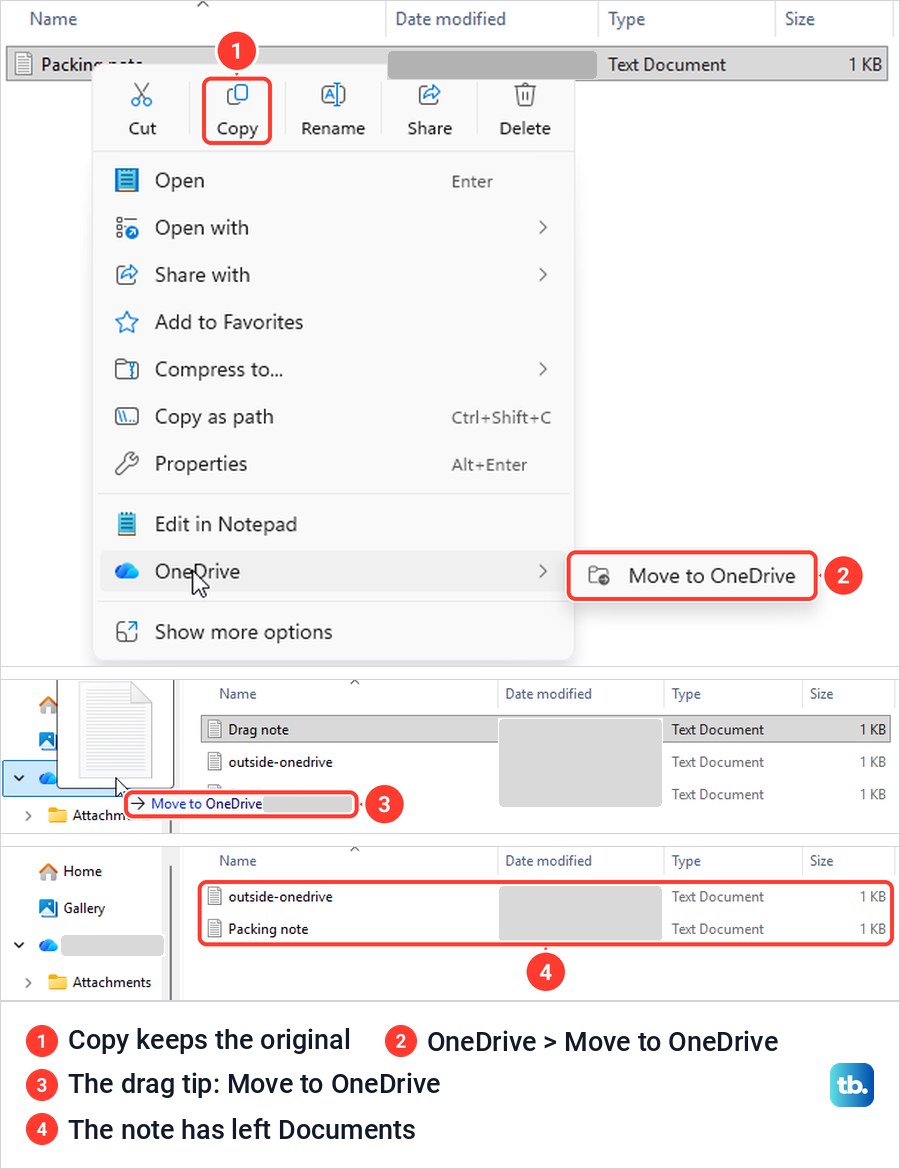This screenshot has height=1169, width=900.
Task: Click Type header in the Drag note list
Action: click(686, 694)
